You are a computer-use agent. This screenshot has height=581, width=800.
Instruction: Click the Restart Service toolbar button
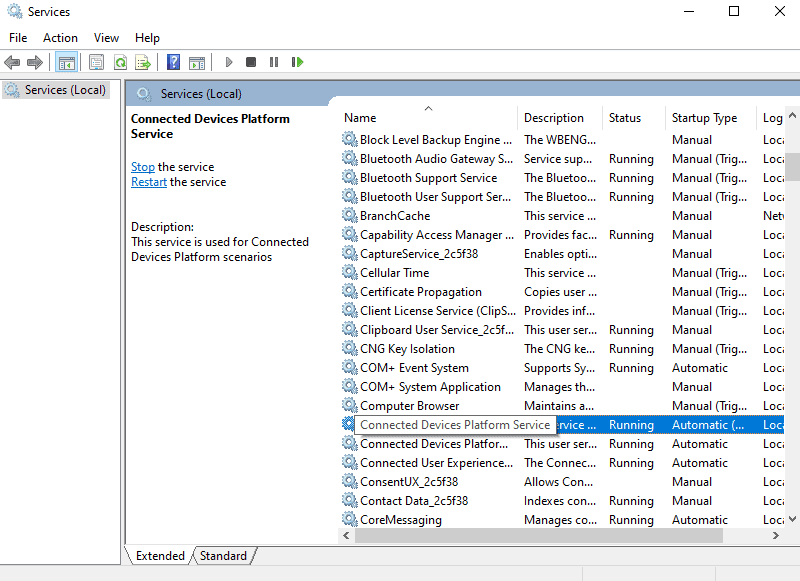point(297,62)
